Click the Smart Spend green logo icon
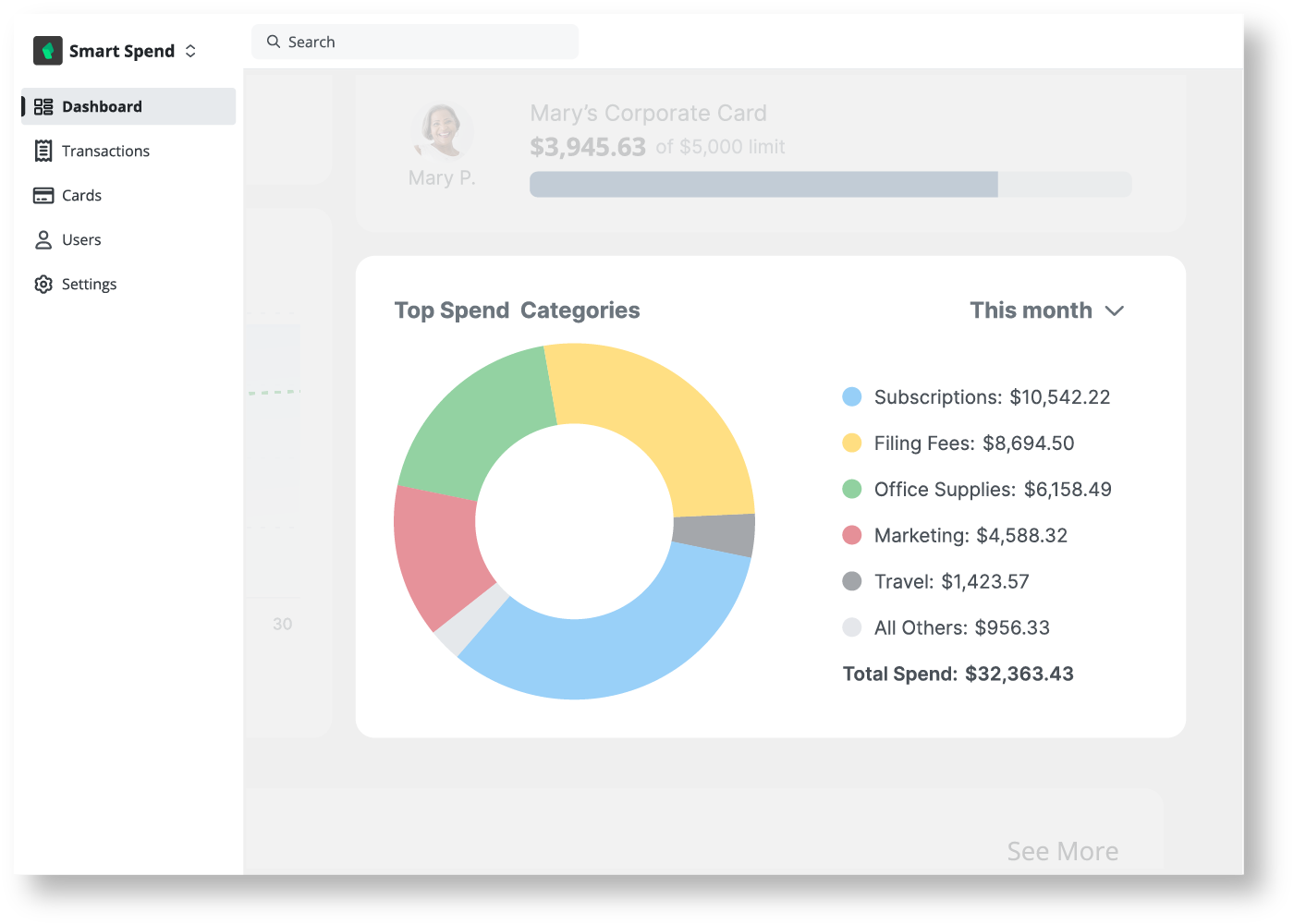The image size is (1294, 924). [48, 51]
